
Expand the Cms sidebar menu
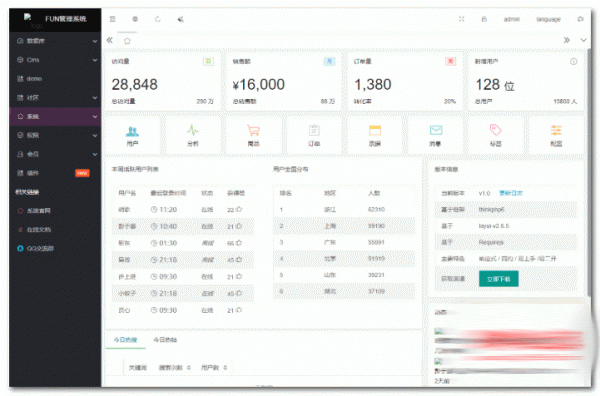click(x=55, y=60)
